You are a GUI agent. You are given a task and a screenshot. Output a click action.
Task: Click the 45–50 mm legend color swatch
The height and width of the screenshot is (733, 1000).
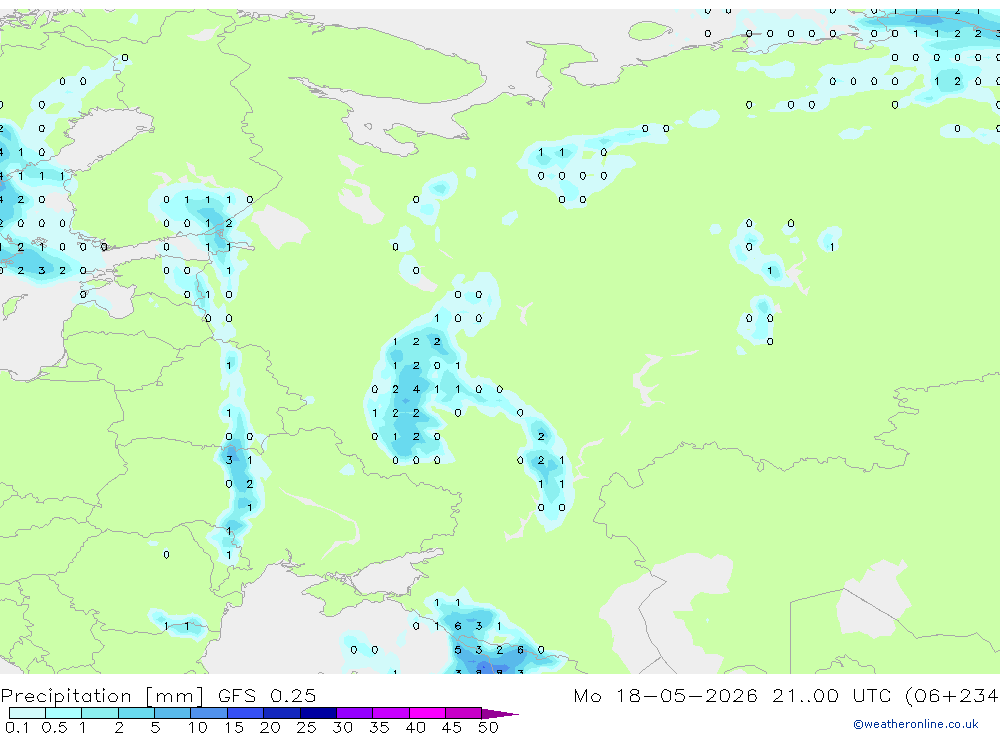point(464,713)
